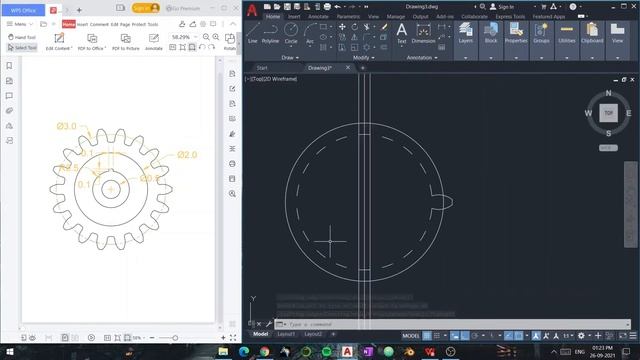Screen dimensions: 640x360
Task: Open the annotation scale 1:1 dropdown
Action: tap(568, 336)
